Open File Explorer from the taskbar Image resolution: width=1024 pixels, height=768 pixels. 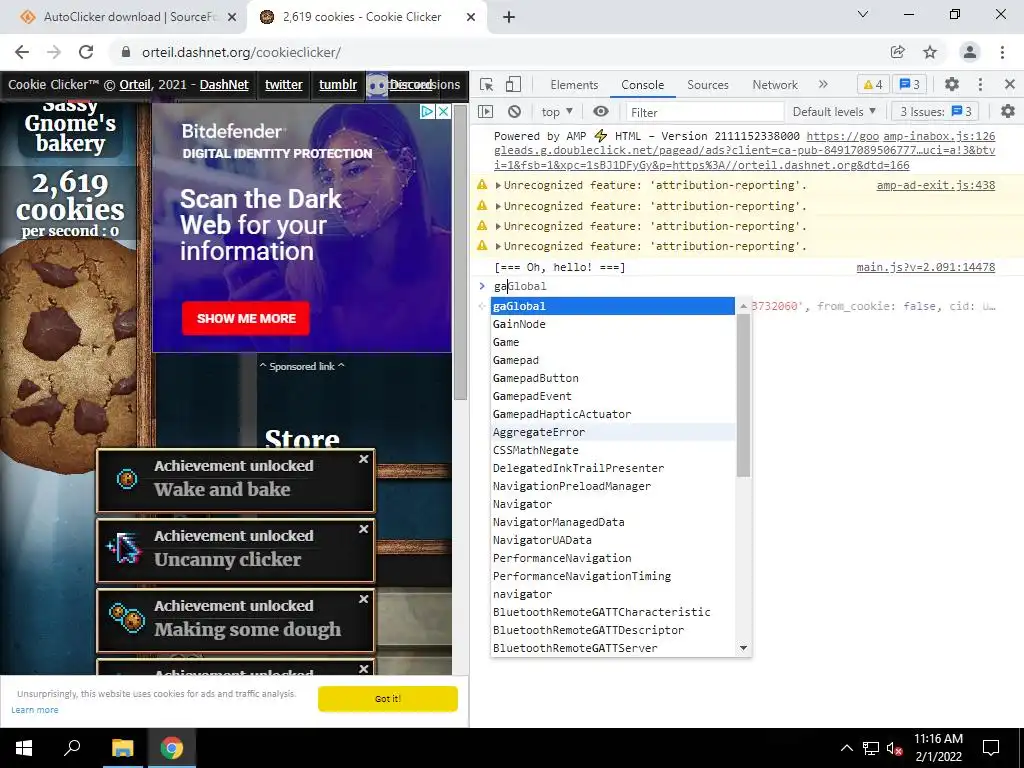[122, 748]
